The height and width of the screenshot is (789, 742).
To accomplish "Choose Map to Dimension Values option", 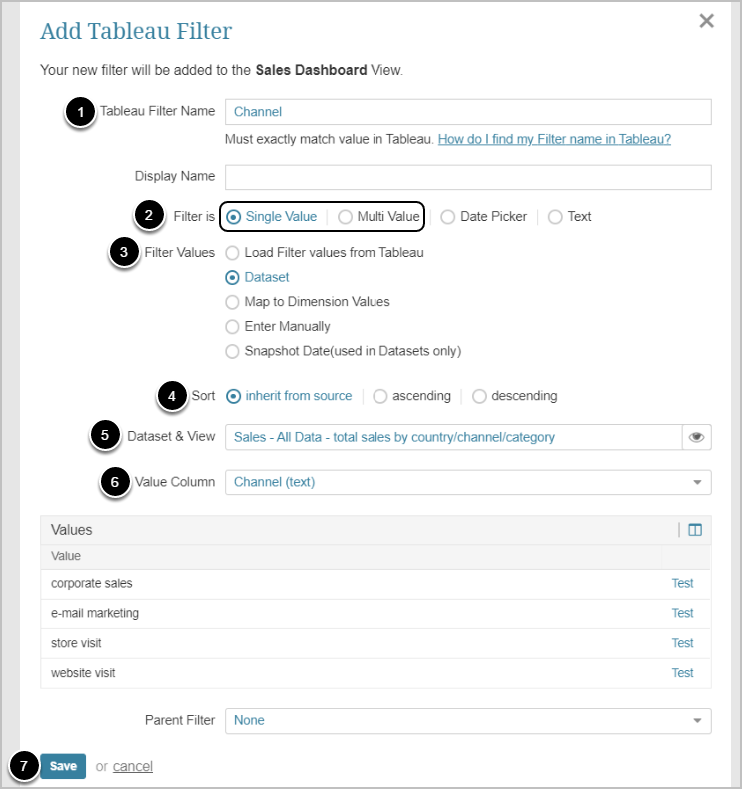I will tap(233, 302).
